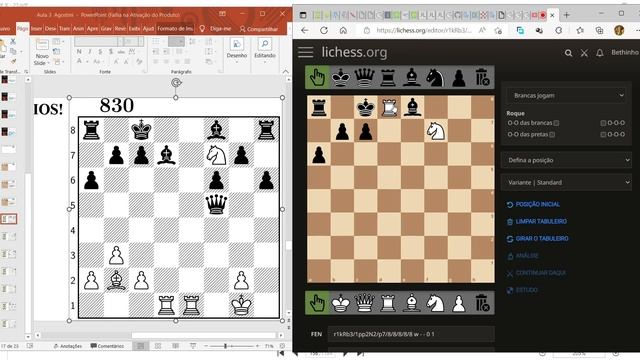Viewport: 640px width, 360px height.
Task: Open PowerPoint Exibir ribbon tab
Action: tap(134, 29)
